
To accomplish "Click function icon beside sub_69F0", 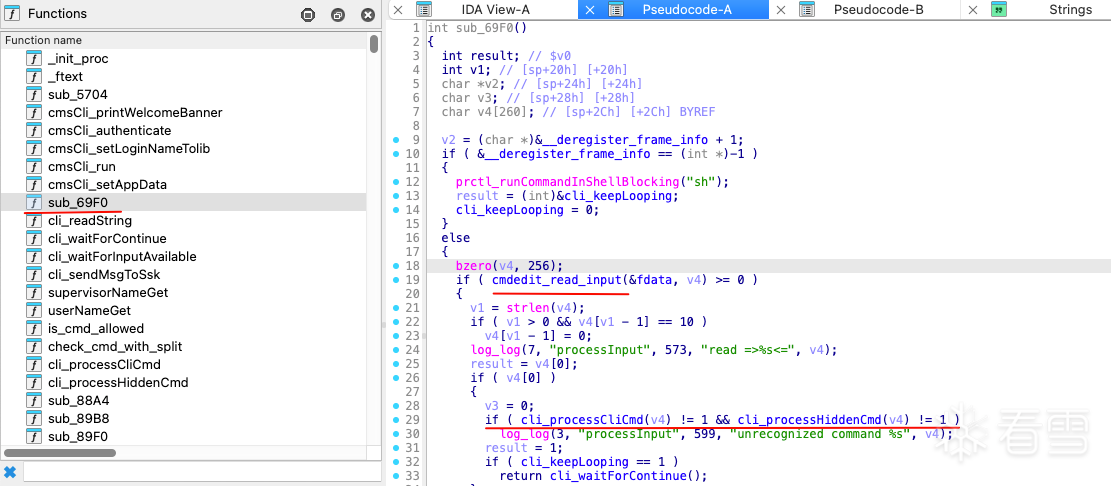I will pos(33,203).
